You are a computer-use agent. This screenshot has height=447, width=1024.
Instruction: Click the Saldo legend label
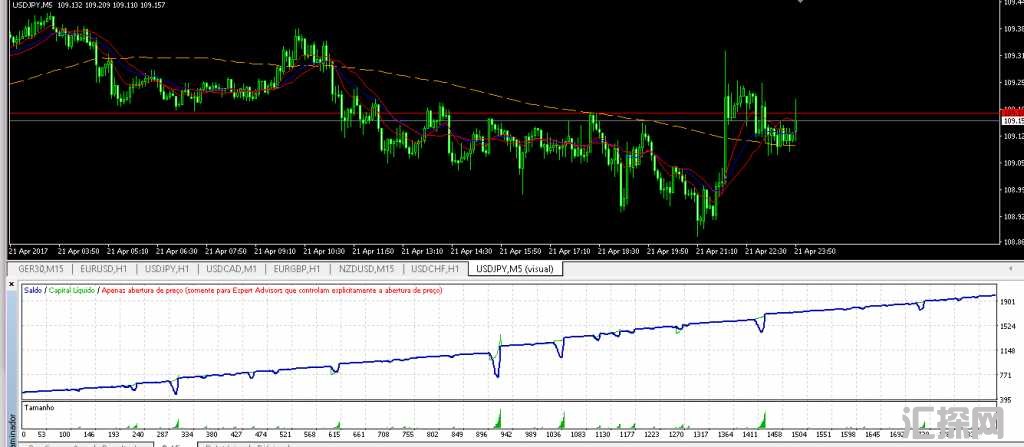pos(33,290)
